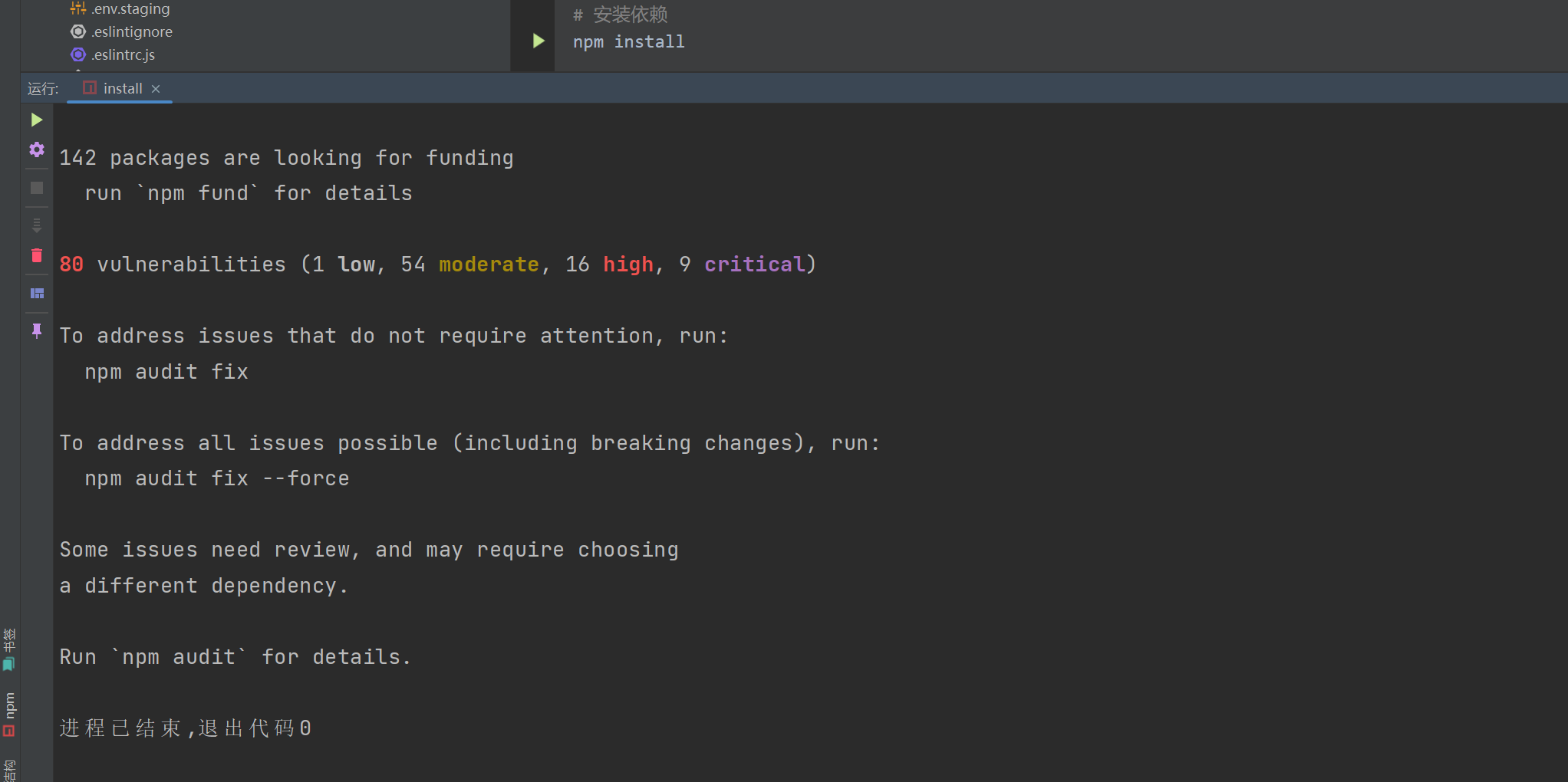The height and width of the screenshot is (782, 1568).
Task: Open .env.staging file in project tree
Action: 121,8
